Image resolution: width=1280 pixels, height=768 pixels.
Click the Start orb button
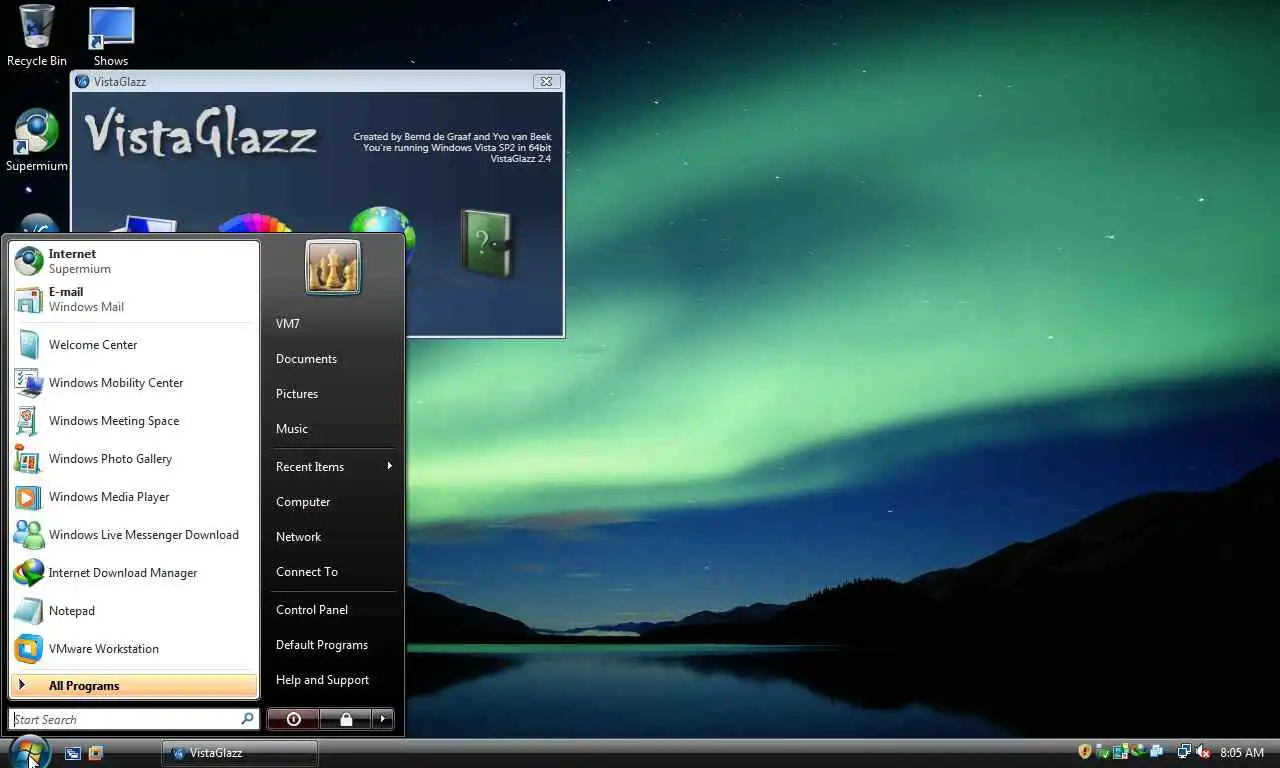click(x=29, y=752)
